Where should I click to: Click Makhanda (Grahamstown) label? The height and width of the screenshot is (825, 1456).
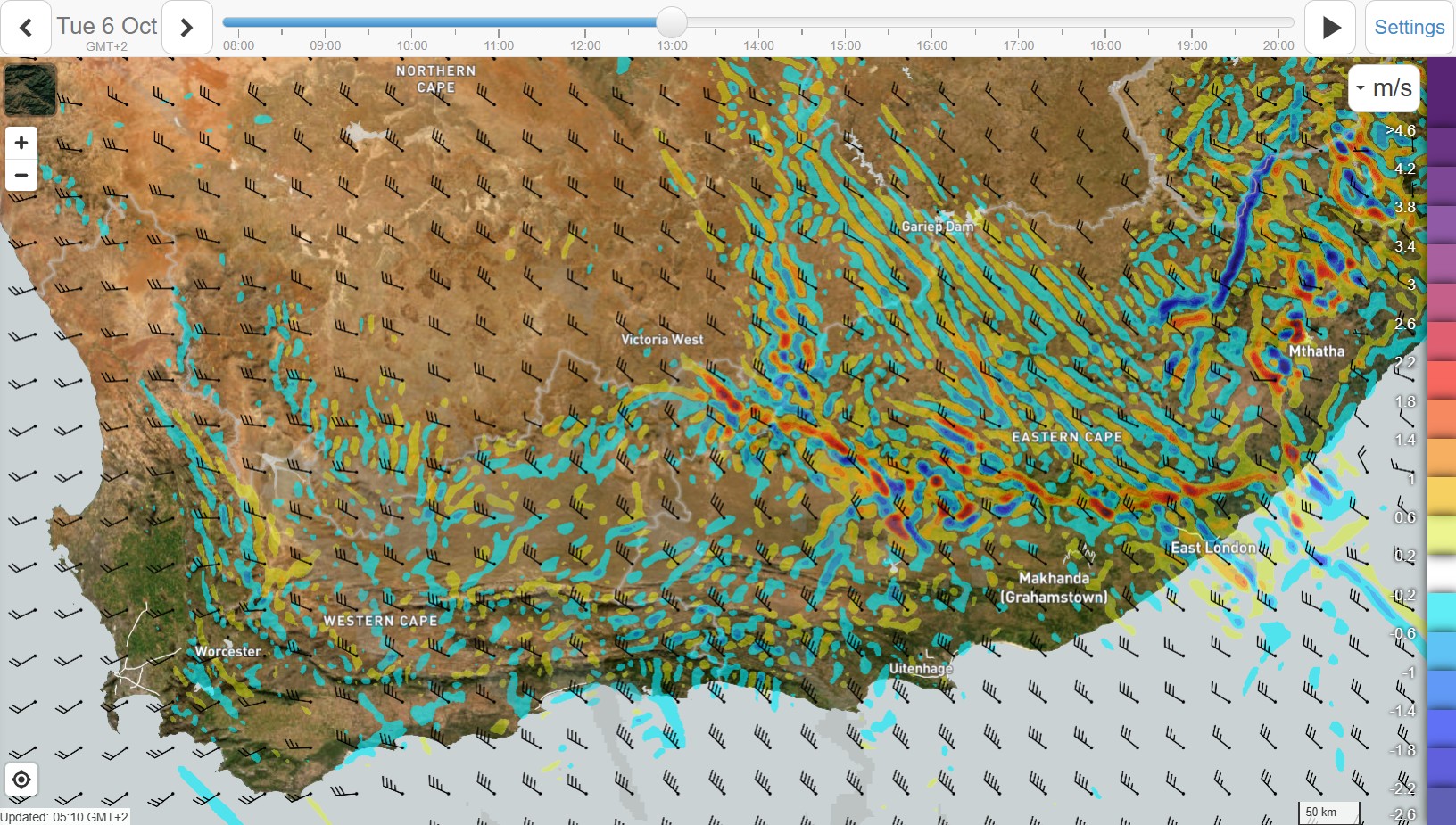(x=1054, y=588)
